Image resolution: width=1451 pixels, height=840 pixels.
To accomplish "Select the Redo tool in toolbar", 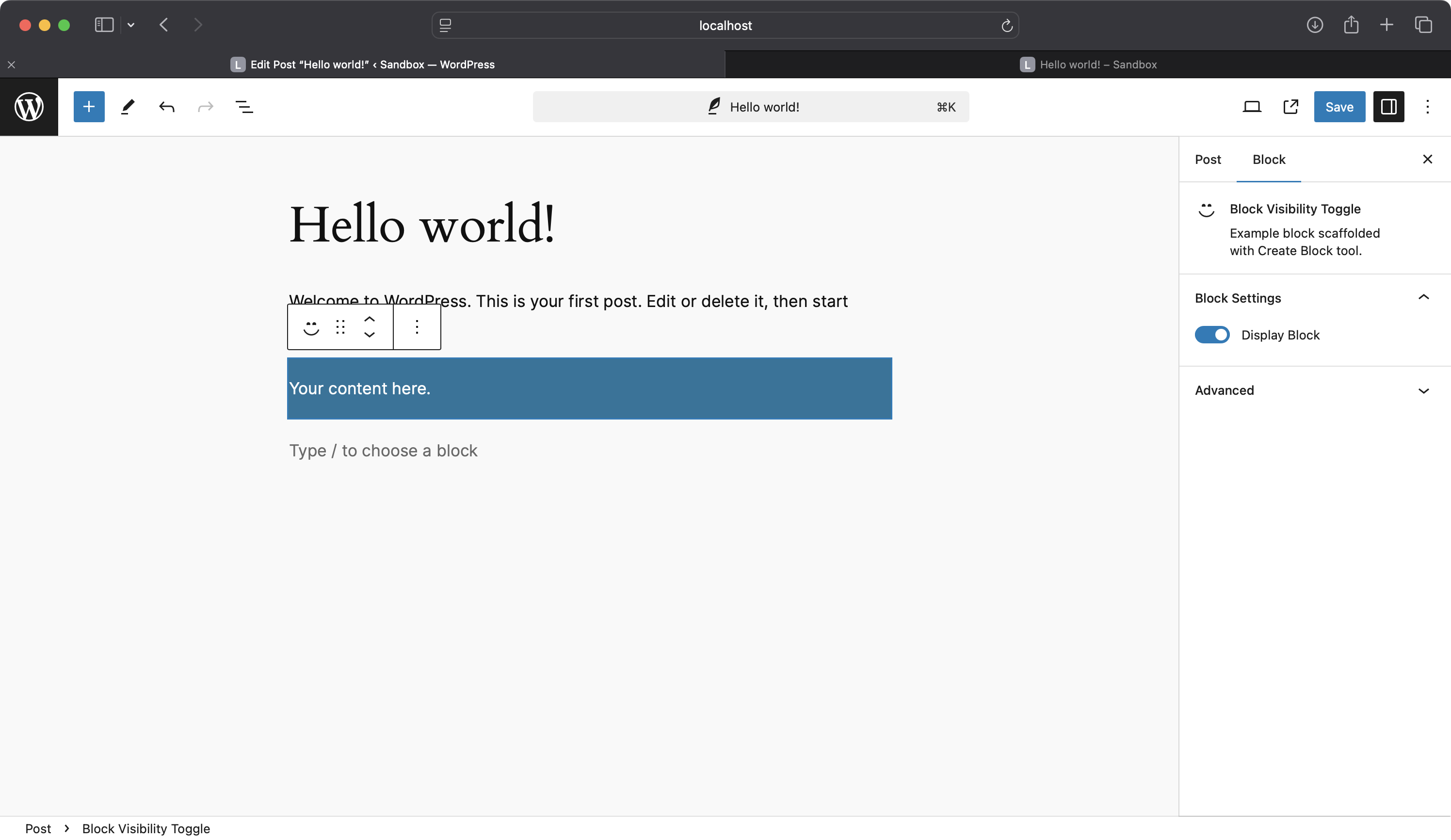I will 205,106.
